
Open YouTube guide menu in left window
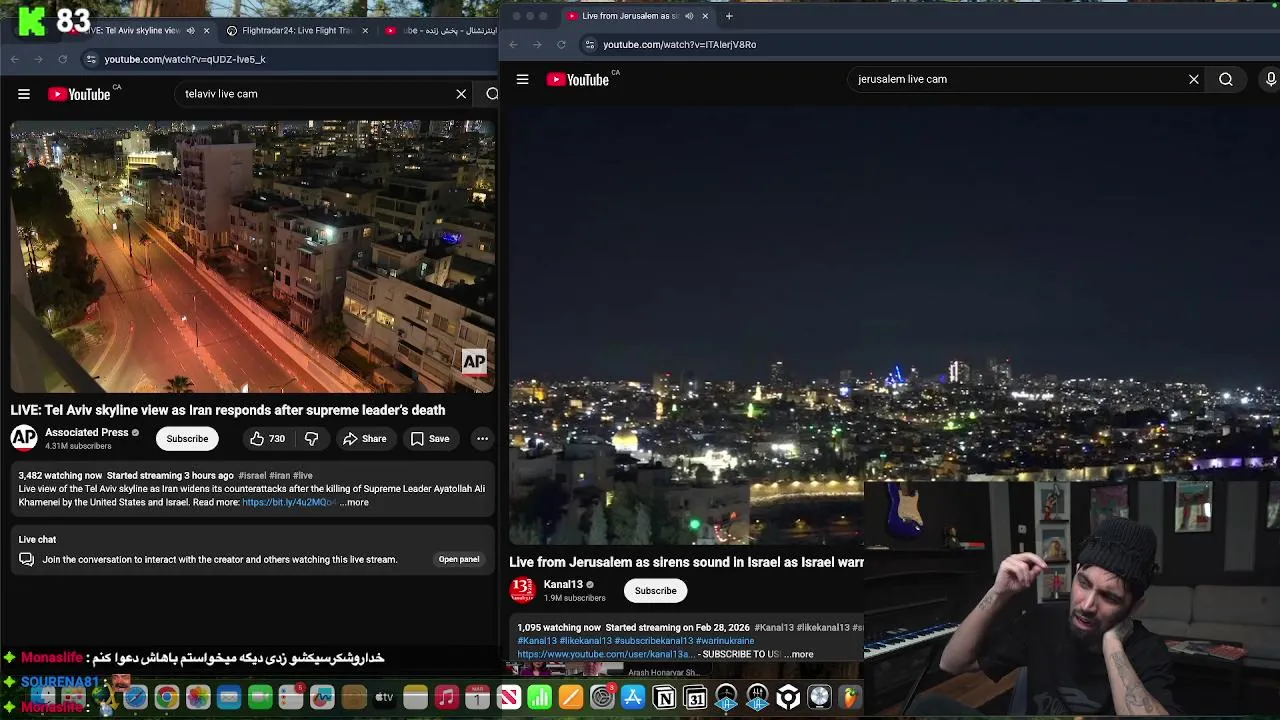coord(24,94)
